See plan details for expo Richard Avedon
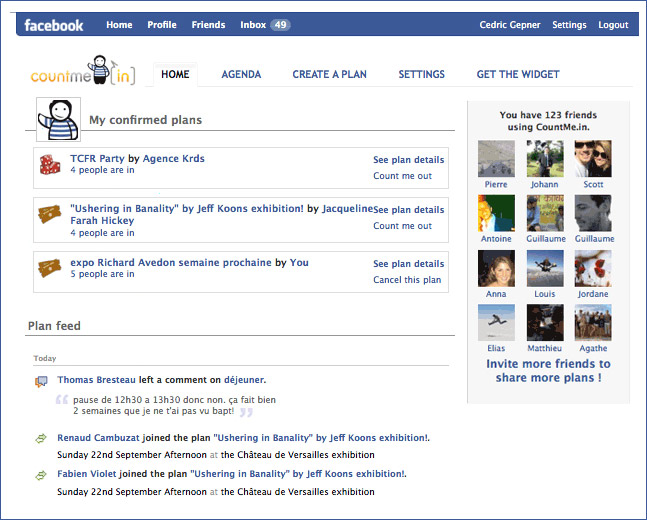This screenshot has height=520, width=647. click(x=409, y=264)
